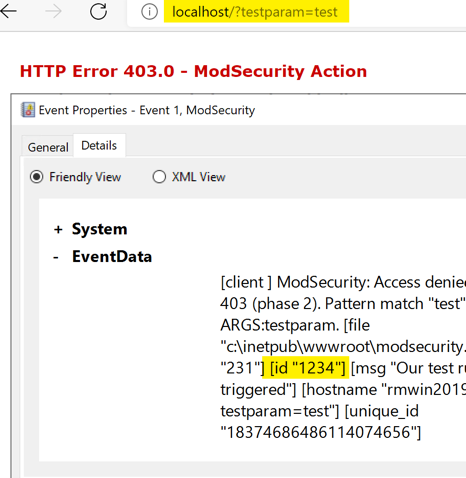Click the Event Properties title bar text

[147, 110]
